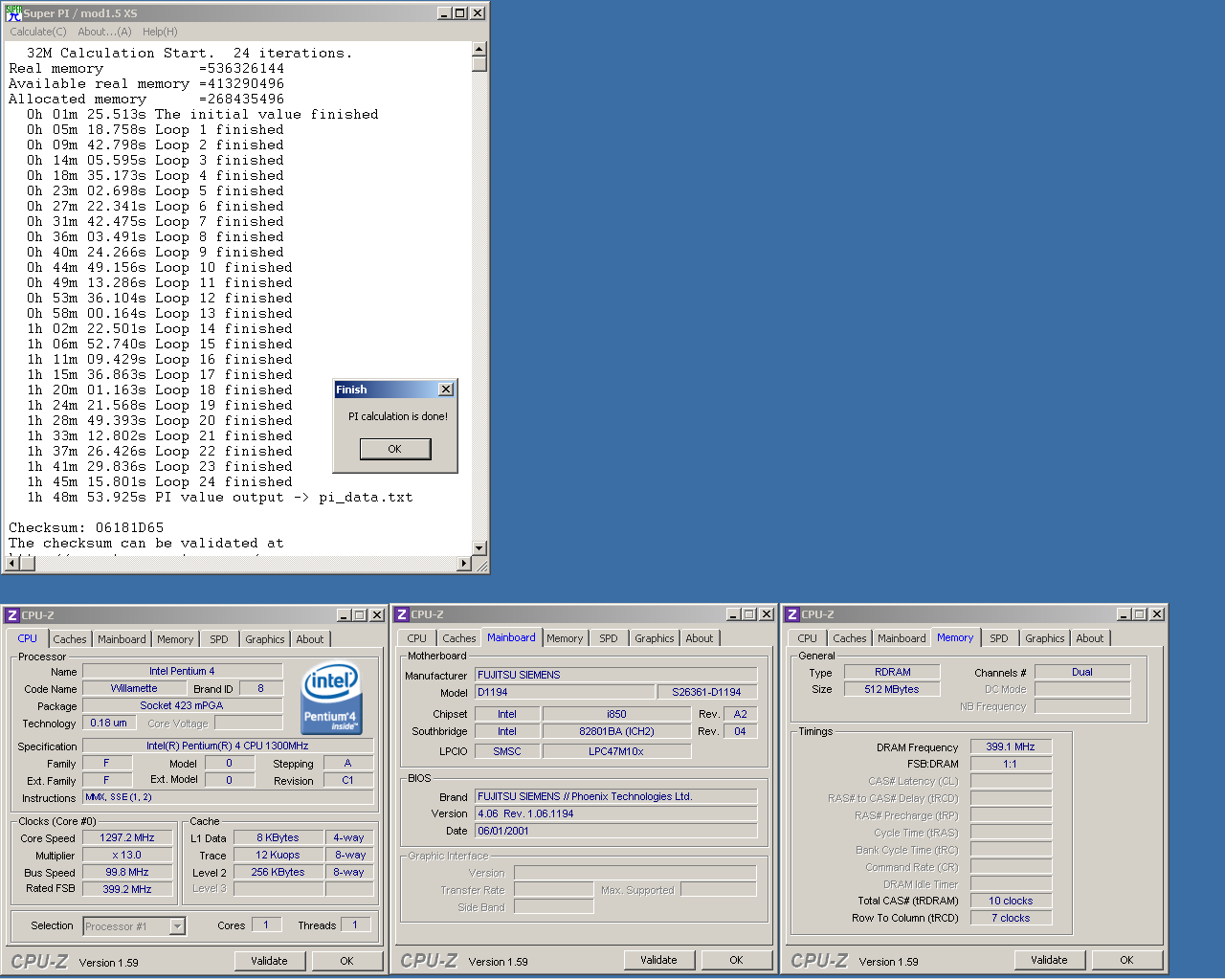Click the CPU-Z icon in the CPU window title bar

pos(11,615)
